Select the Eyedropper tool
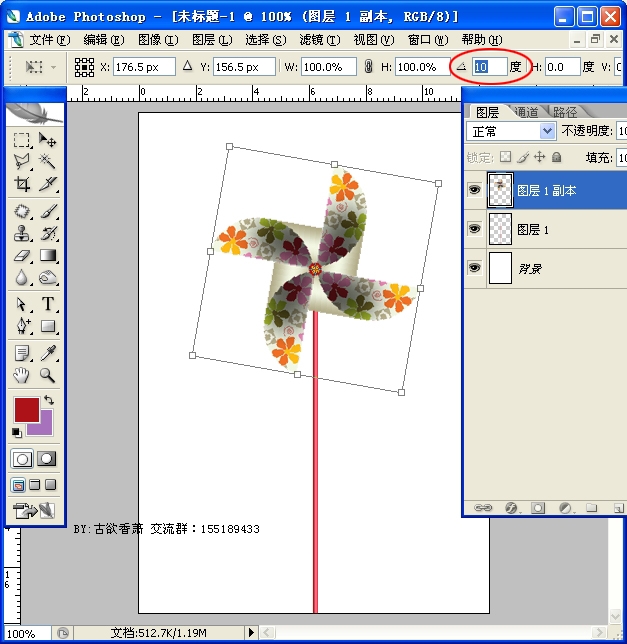This screenshot has width=627, height=644. [48, 353]
